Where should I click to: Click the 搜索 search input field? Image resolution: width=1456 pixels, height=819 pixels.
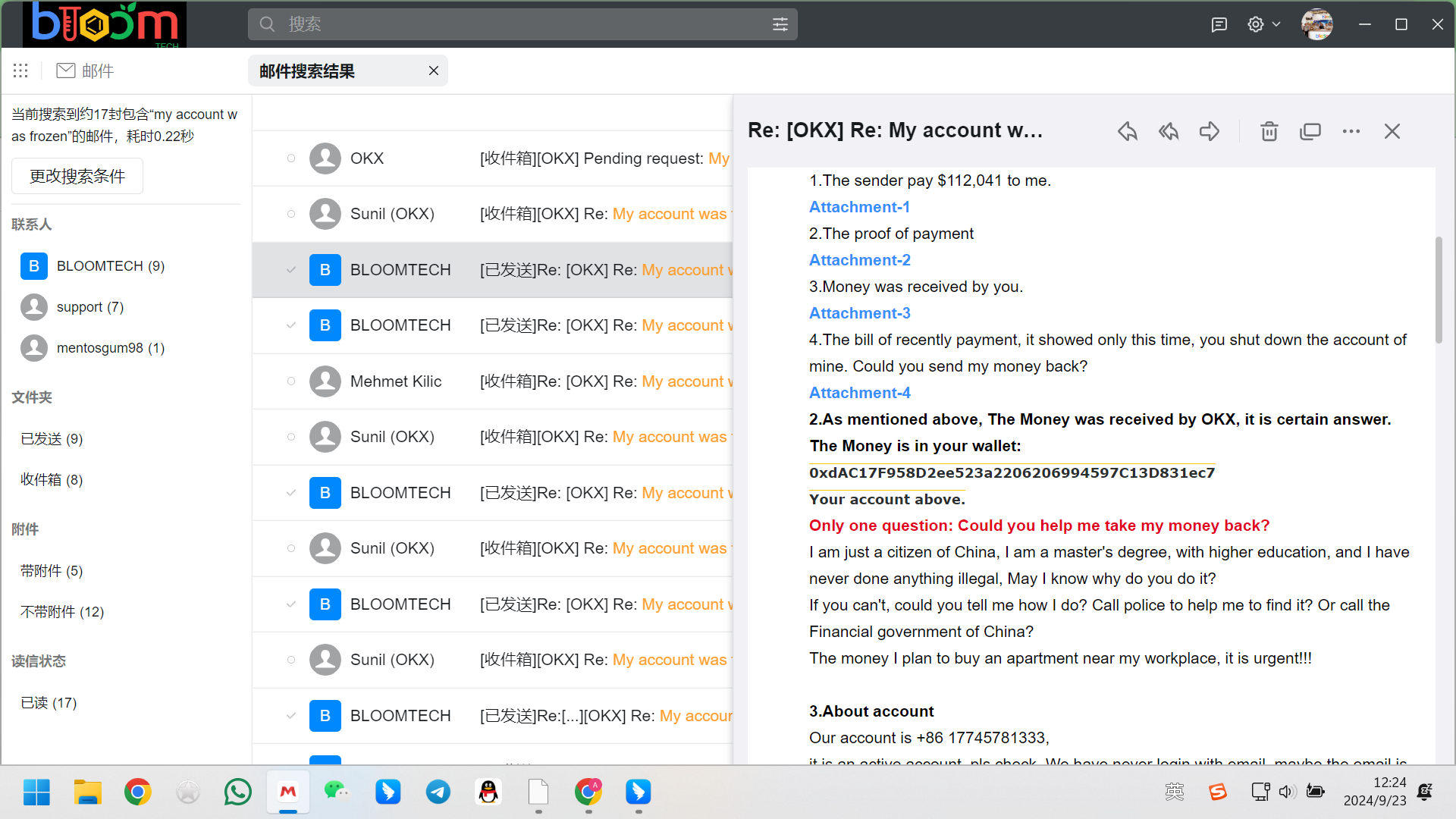click(x=523, y=24)
